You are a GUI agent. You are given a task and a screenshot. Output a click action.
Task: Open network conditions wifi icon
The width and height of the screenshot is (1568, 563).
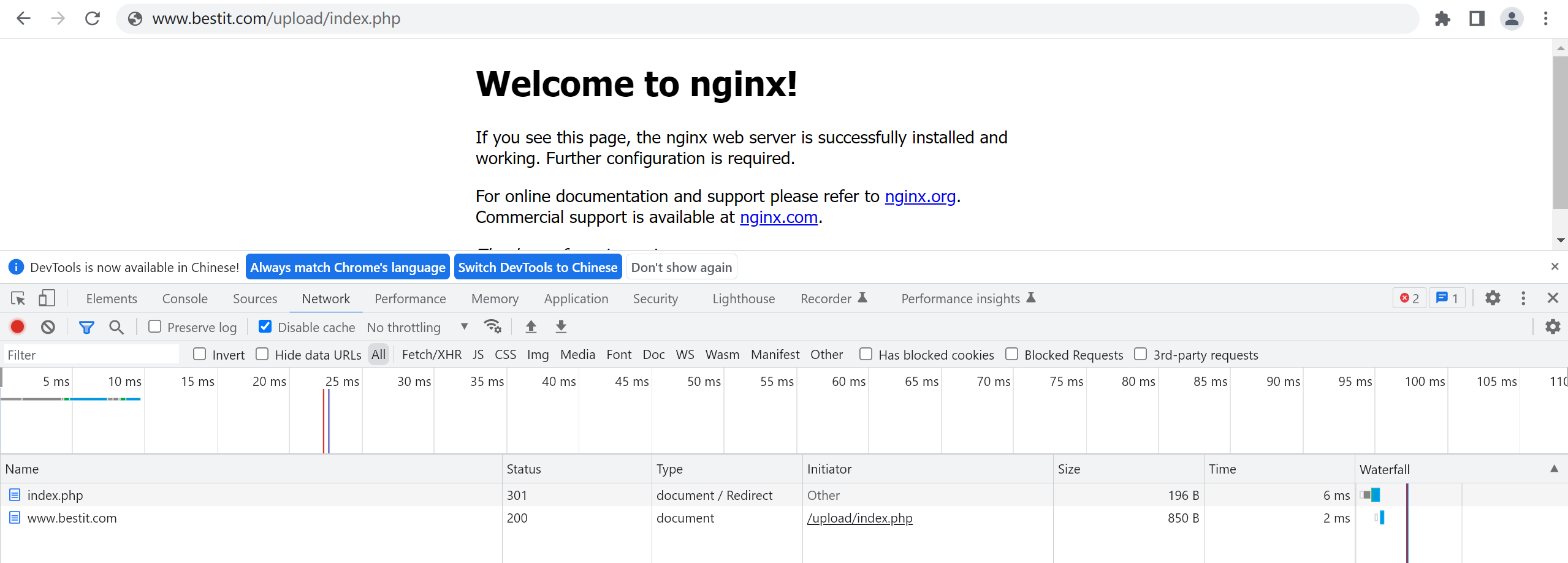(492, 327)
